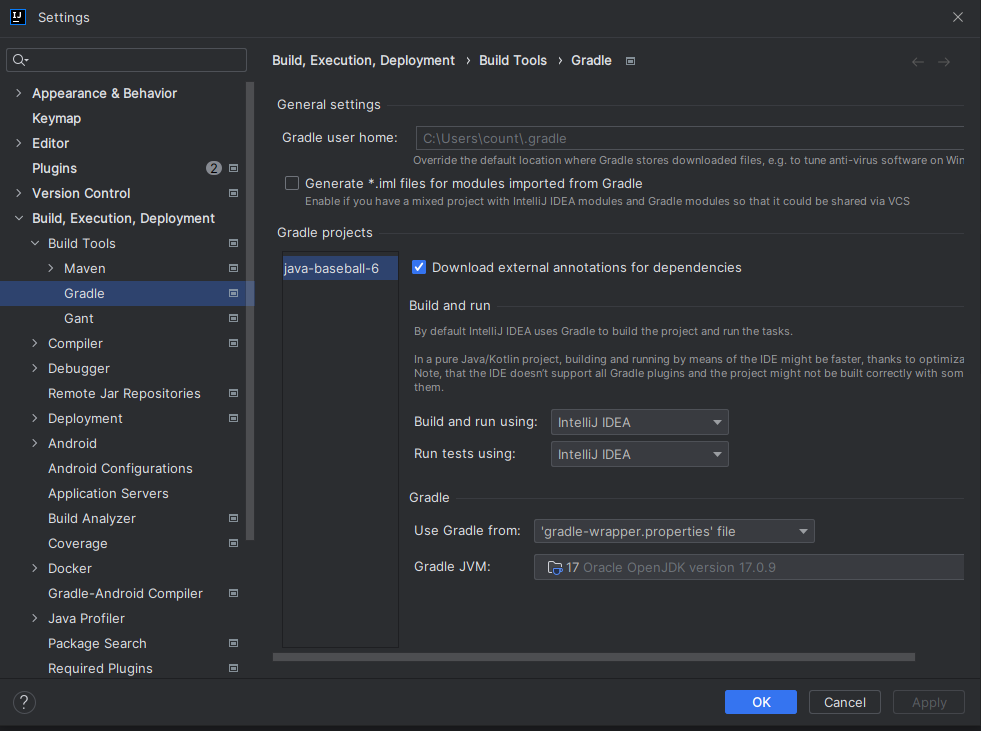Select java-baseball-6 in Gradle projects list

(340, 268)
